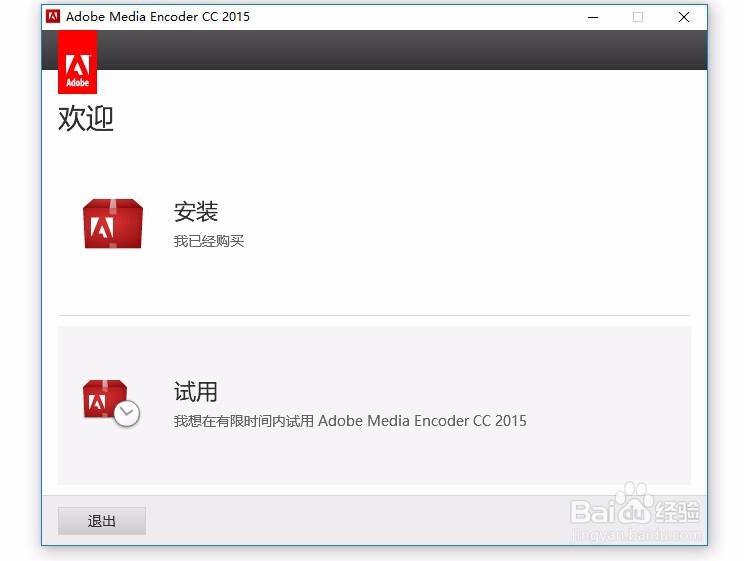This screenshot has height=561, width=744.
Task: Select the 试用 trial option
Action: tap(374, 405)
